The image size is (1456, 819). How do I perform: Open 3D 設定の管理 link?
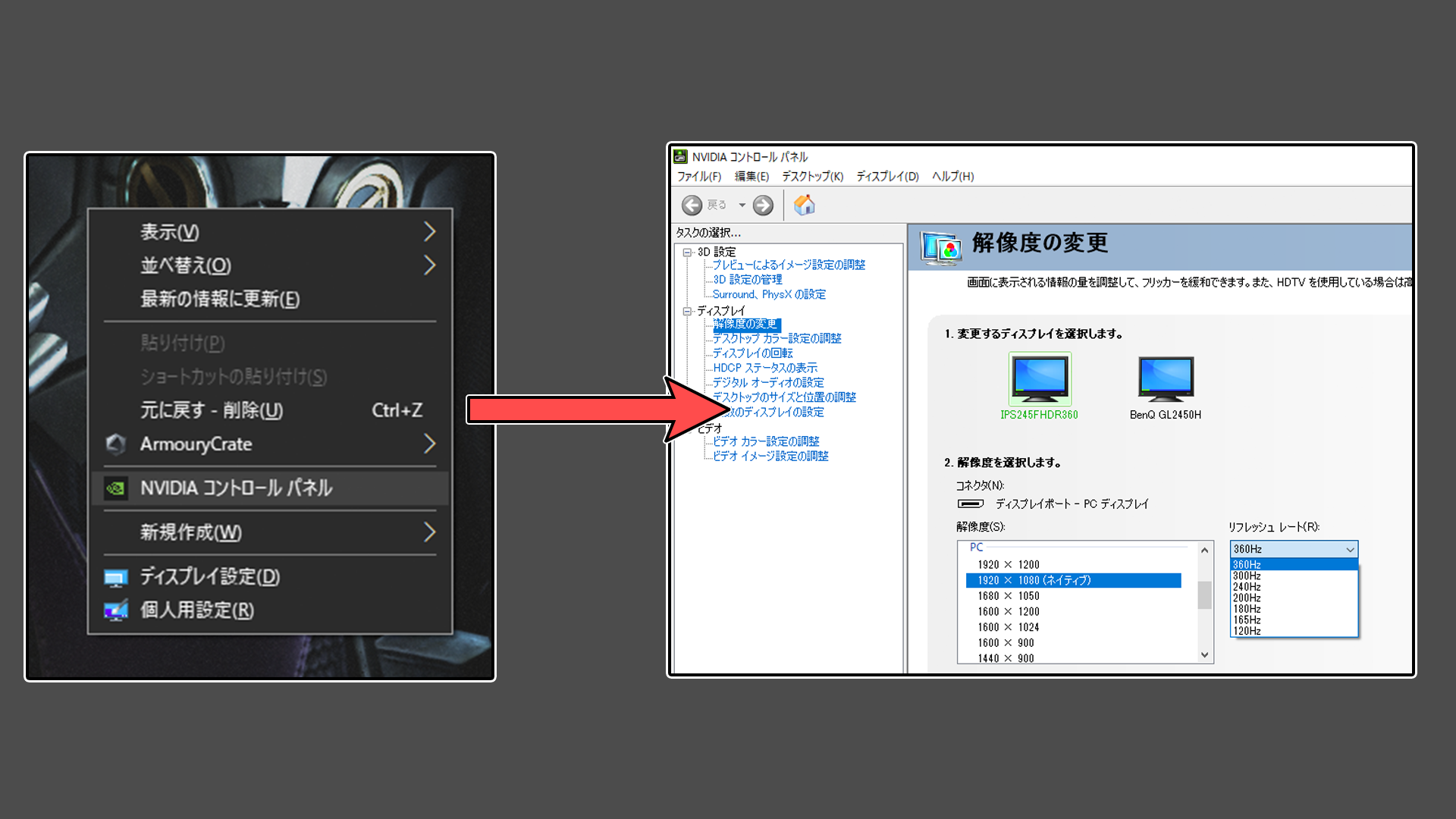(x=747, y=279)
